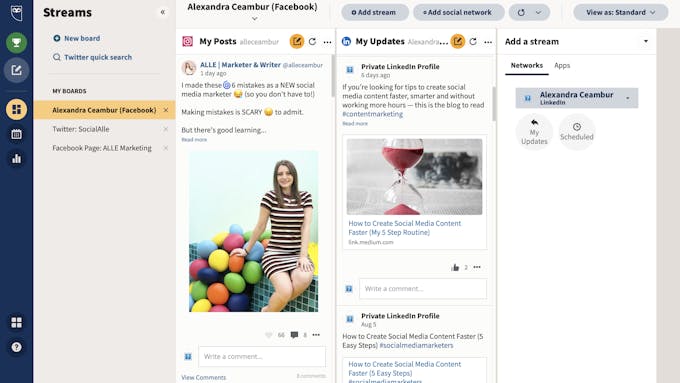Click the "Aug 5" post date

369,324
